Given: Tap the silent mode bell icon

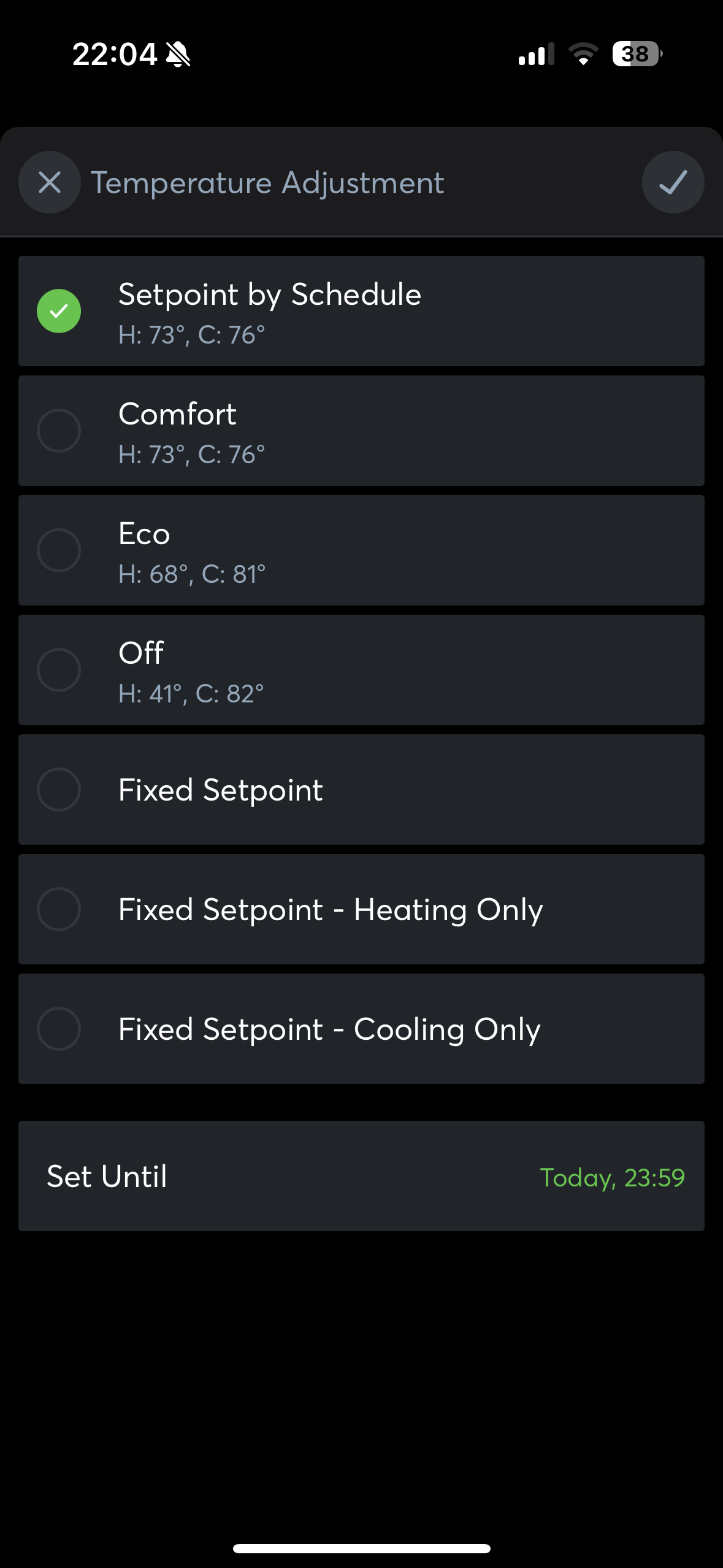Looking at the screenshot, I should pyautogui.click(x=178, y=54).
